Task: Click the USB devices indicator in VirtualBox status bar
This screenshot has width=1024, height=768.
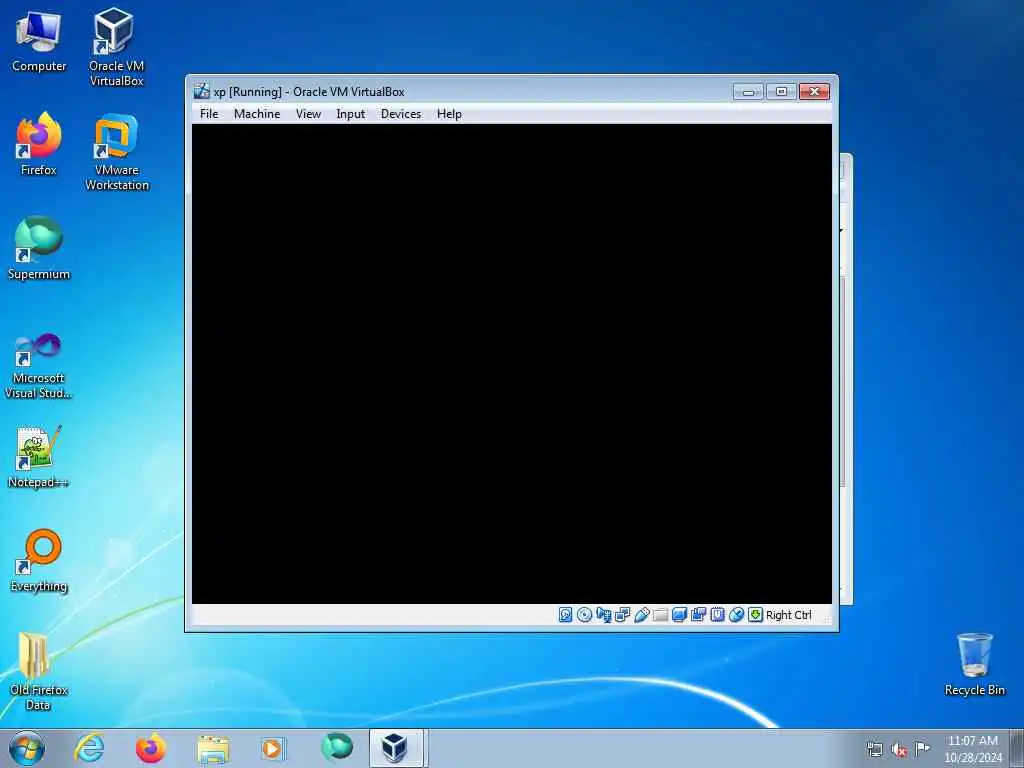Action: tap(641, 615)
